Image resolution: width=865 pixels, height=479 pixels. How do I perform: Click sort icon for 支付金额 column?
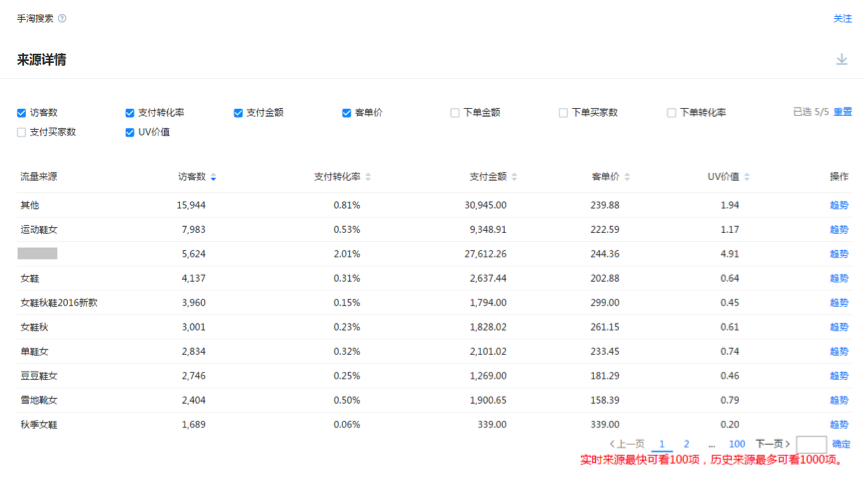[515, 177]
